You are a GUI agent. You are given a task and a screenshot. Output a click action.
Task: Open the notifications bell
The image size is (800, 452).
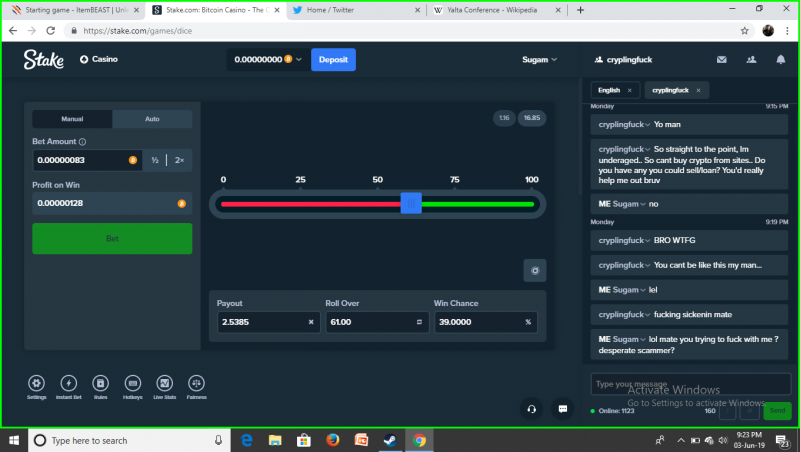(x=781, y=60)
